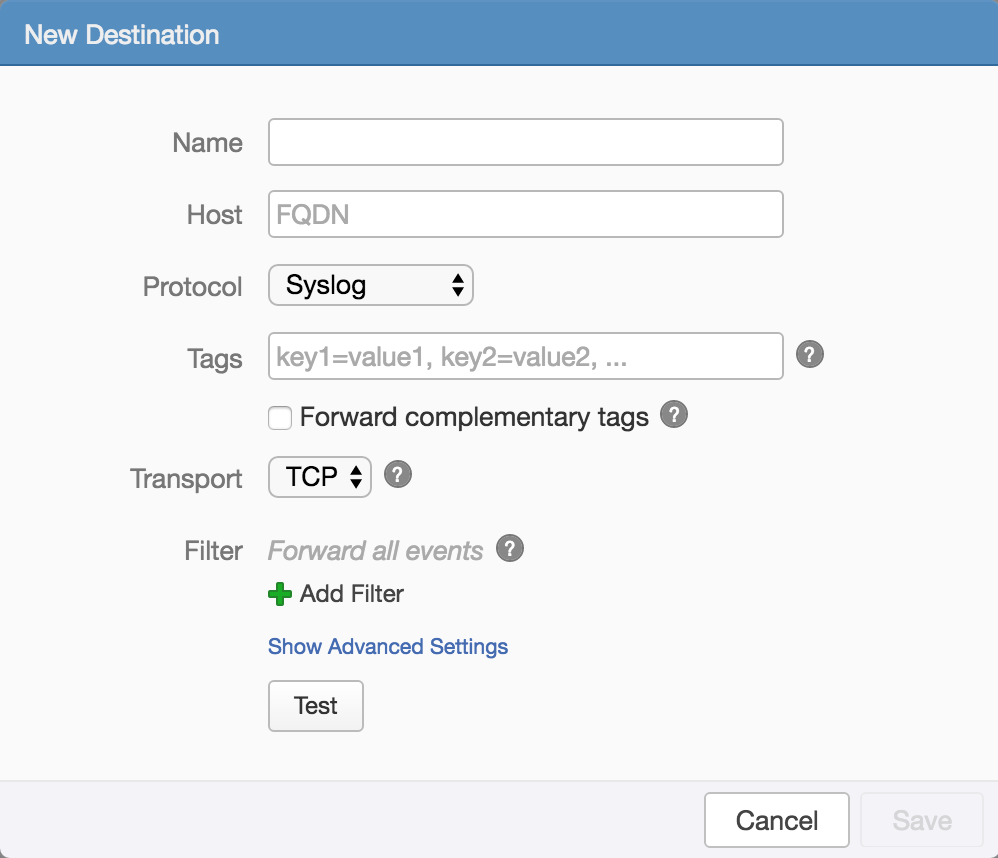Cancel the New Destination dialog
The height and width of the screenshot is (858, 998).
point(776,821)
